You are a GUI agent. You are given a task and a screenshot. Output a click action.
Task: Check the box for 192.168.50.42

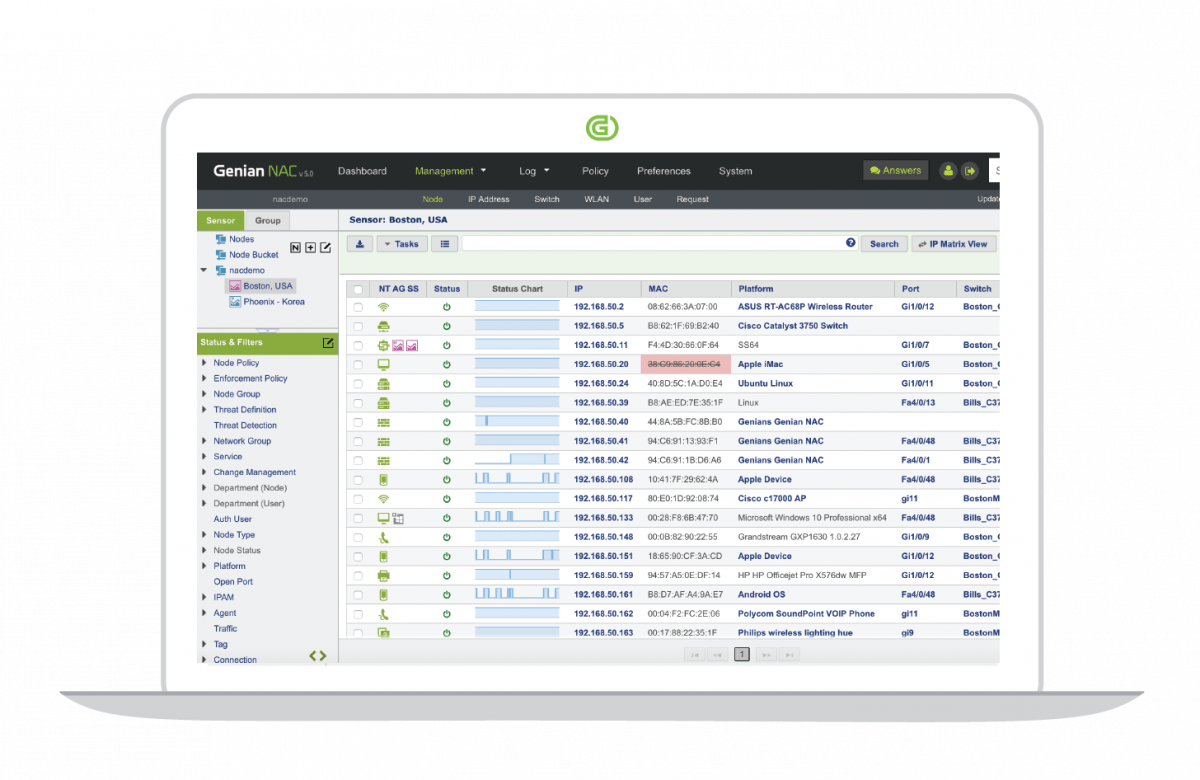click(358, 460)
